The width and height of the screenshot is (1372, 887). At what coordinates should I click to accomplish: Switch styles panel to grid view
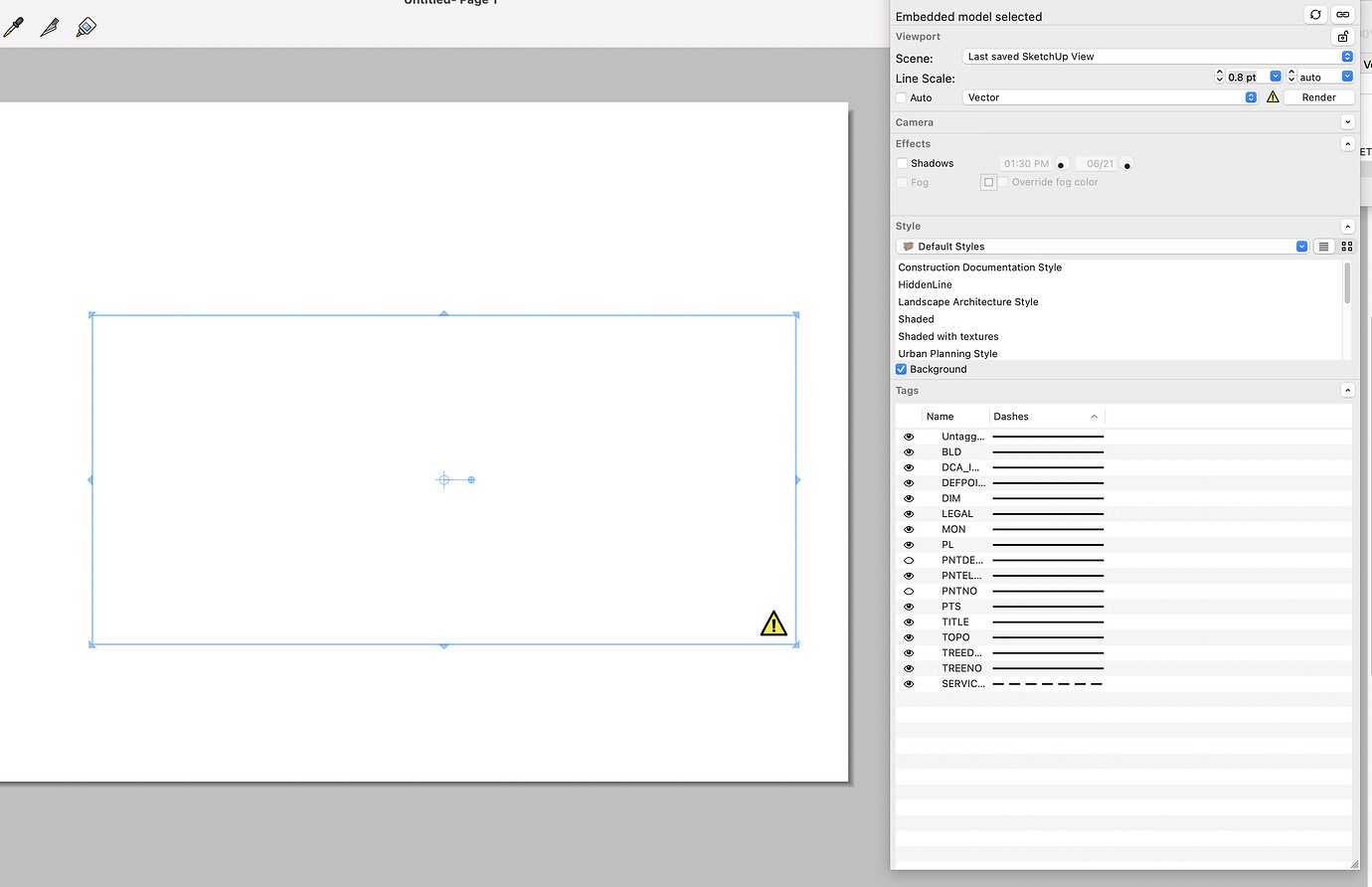tap(1347, 246)
